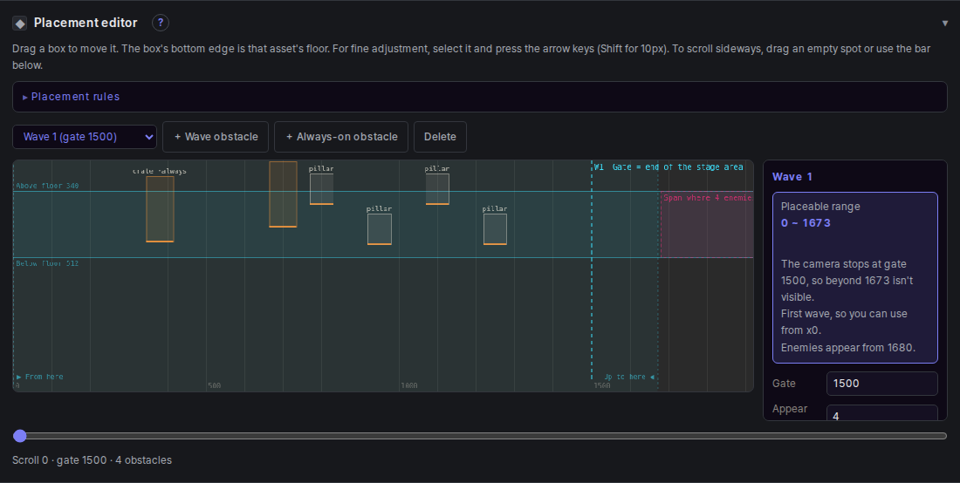This screenshot has width=960, height=483.
Task: Click the Appear input field showing 4
Action: [882, 413]
